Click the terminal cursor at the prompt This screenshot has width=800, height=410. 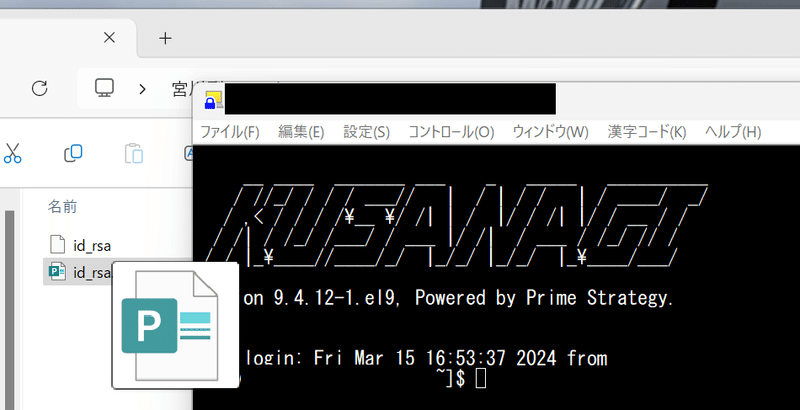click(x=481, y=378)
